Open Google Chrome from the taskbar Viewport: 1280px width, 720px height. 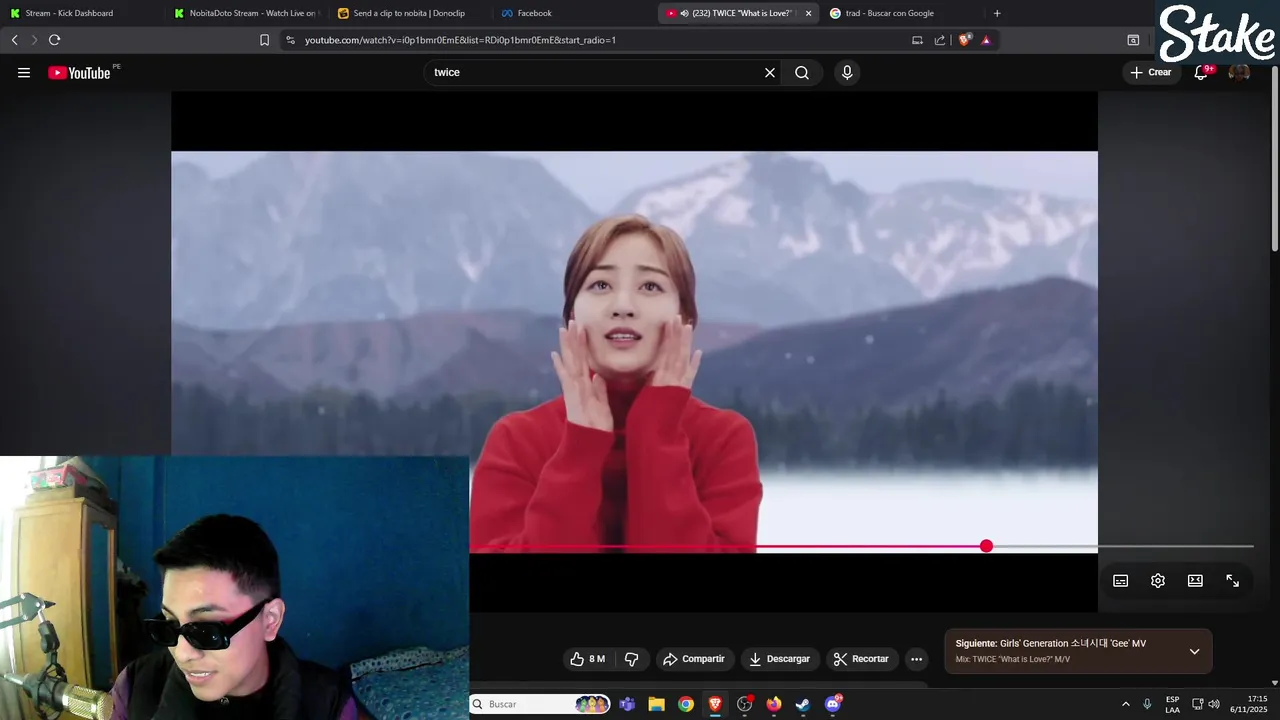coord(686,704)
